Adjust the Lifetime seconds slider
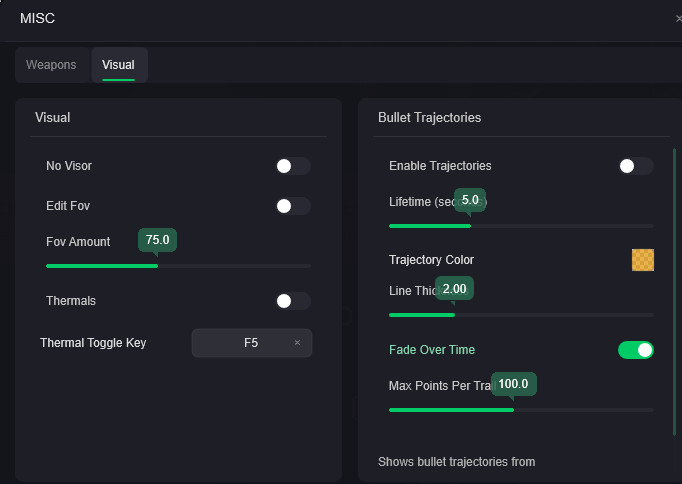 click(521, 226)
